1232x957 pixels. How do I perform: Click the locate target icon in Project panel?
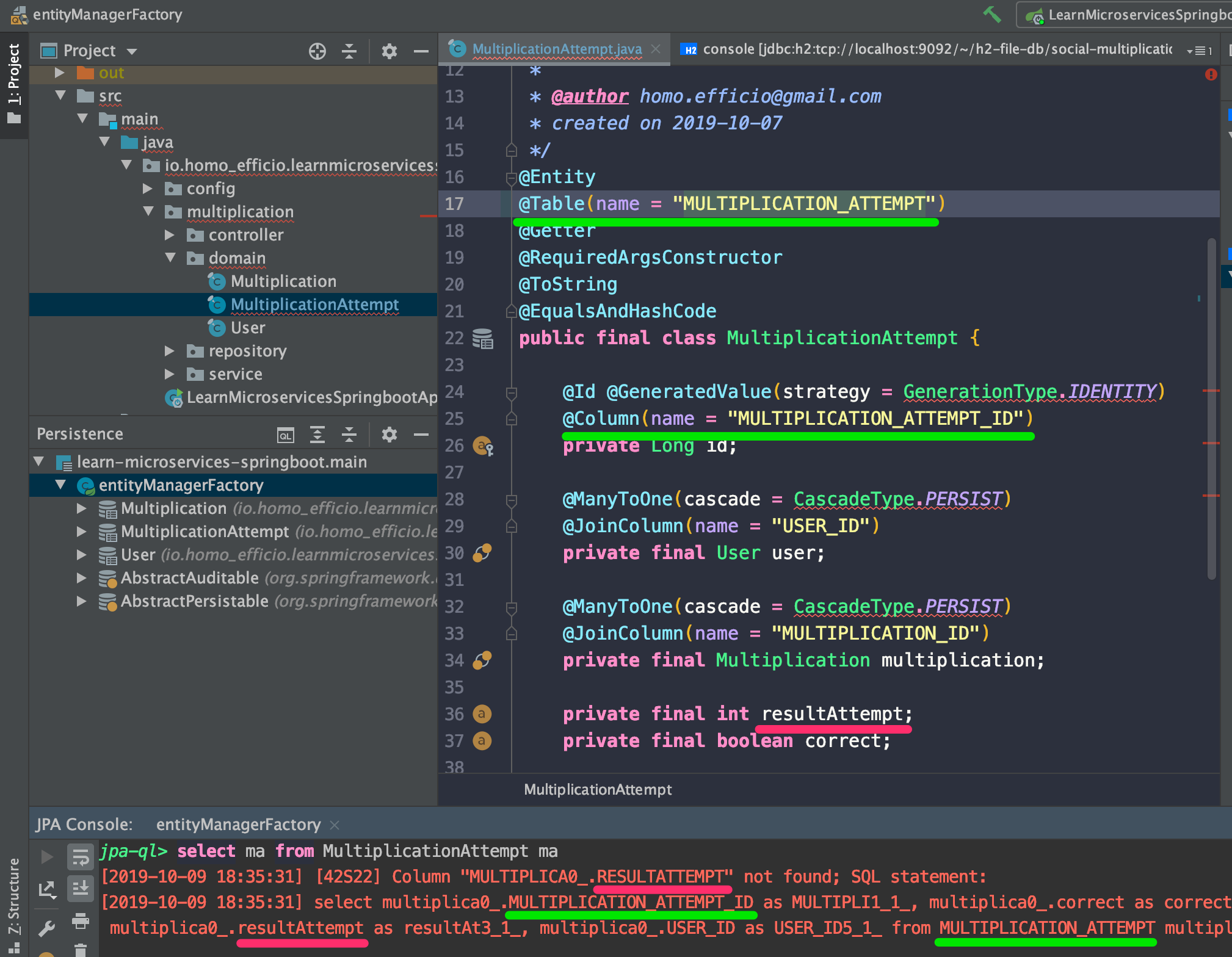[317, 51]
